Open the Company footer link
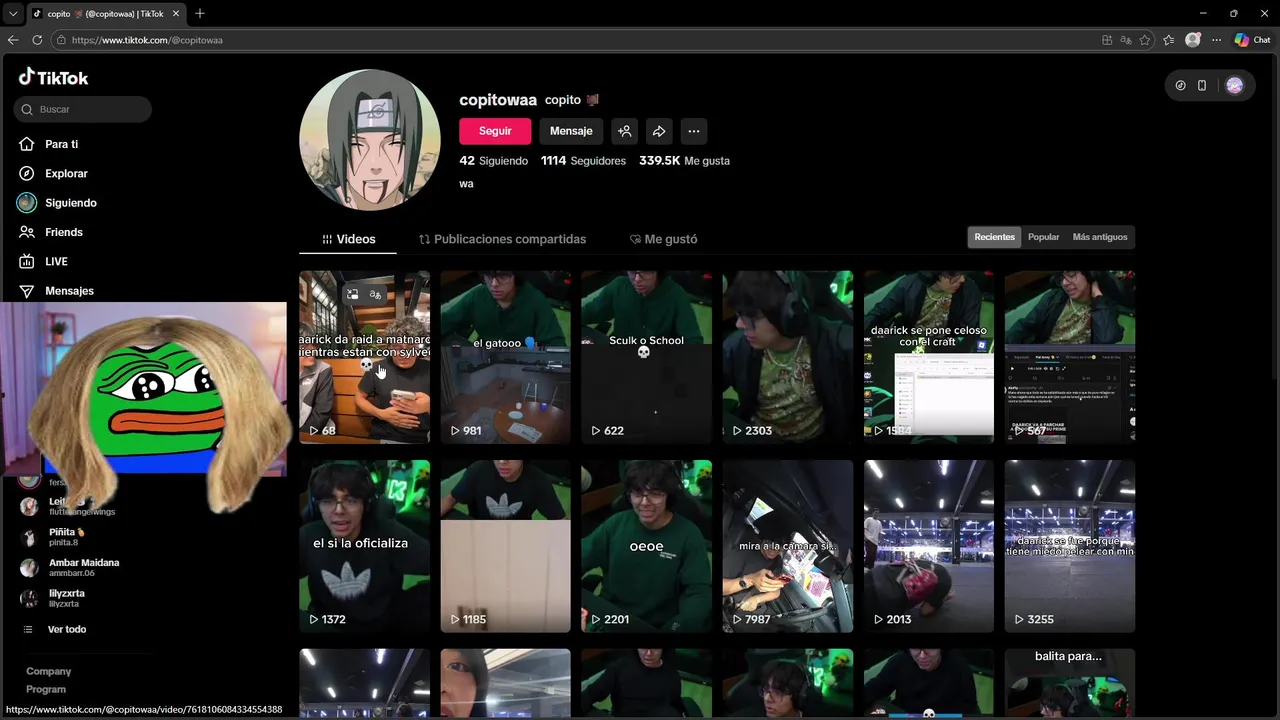 click(48, 671)
